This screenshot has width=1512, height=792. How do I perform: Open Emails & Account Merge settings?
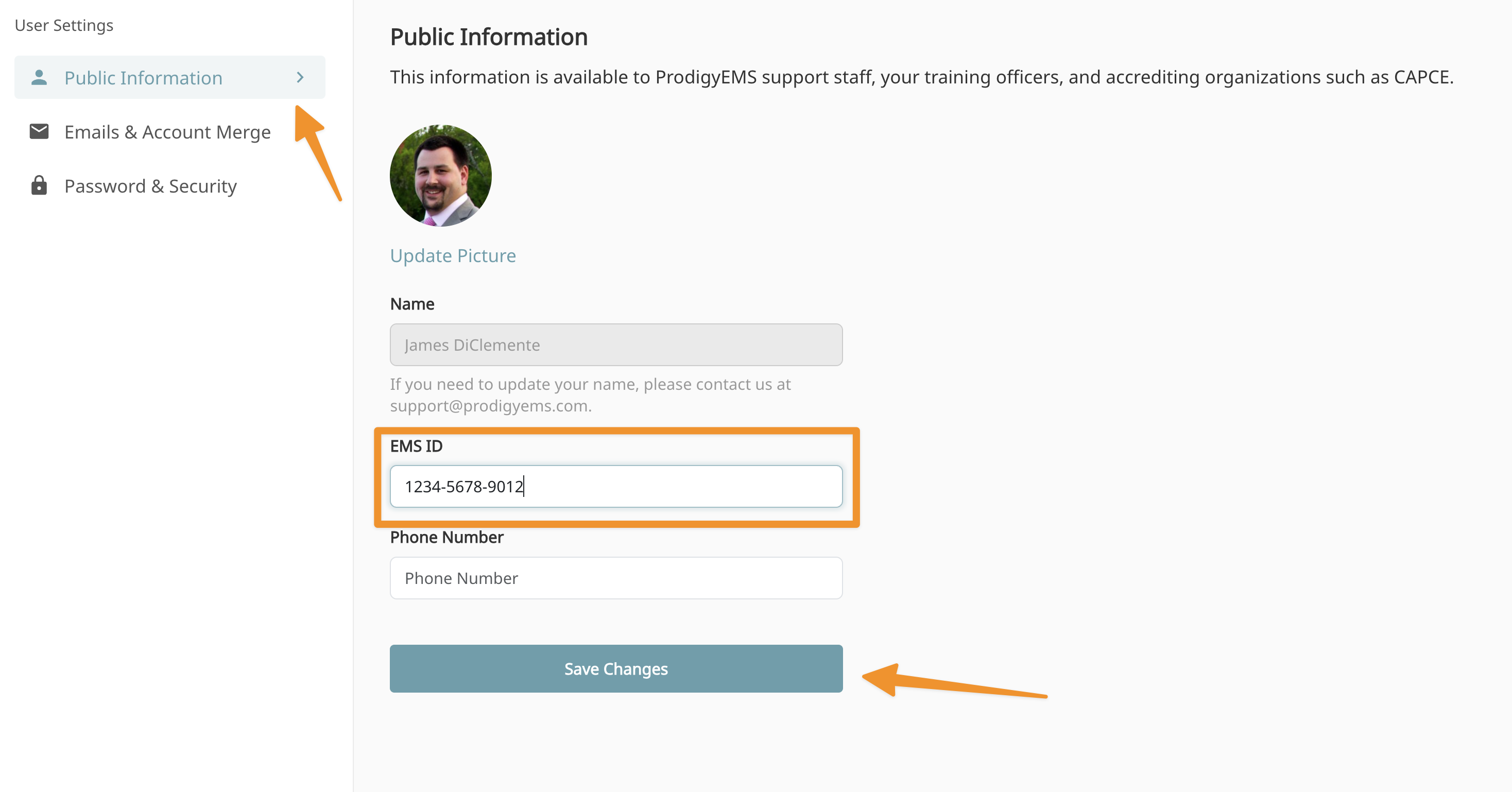click(167, 132)
